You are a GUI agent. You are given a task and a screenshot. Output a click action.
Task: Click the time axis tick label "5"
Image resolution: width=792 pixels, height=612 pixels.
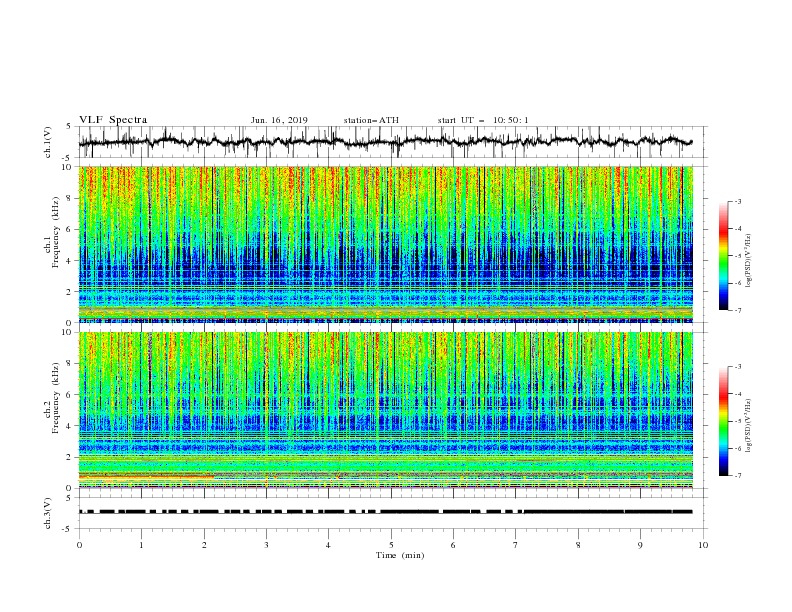[x=391, y=545]
